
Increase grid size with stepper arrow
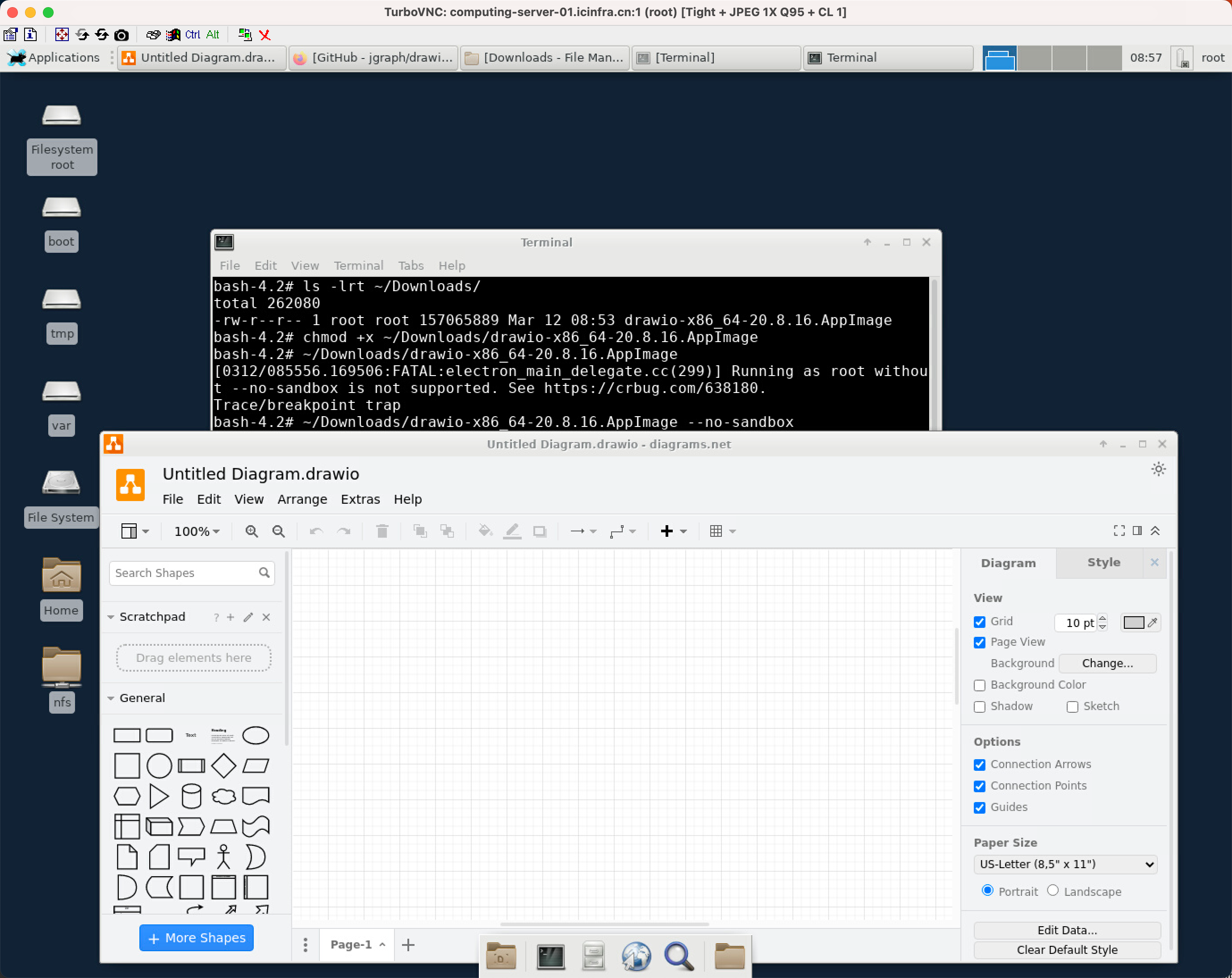[1103, 618]
